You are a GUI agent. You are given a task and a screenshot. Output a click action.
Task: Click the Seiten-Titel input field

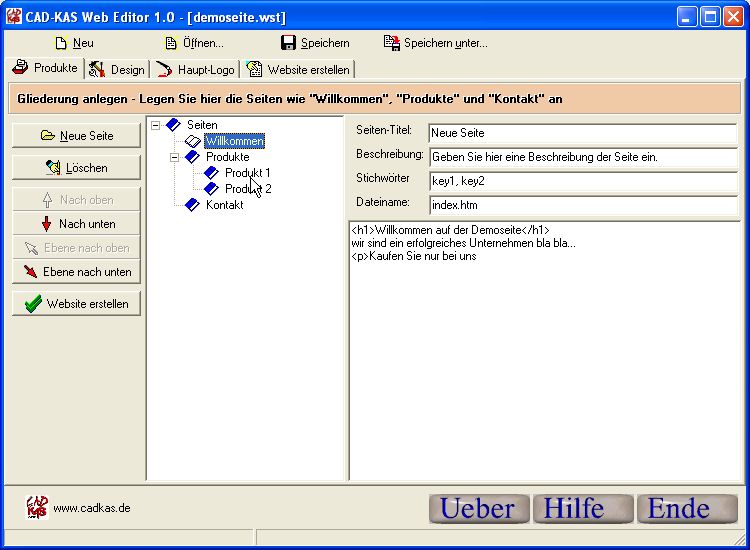pyautogui.click(x=582, y=133)
